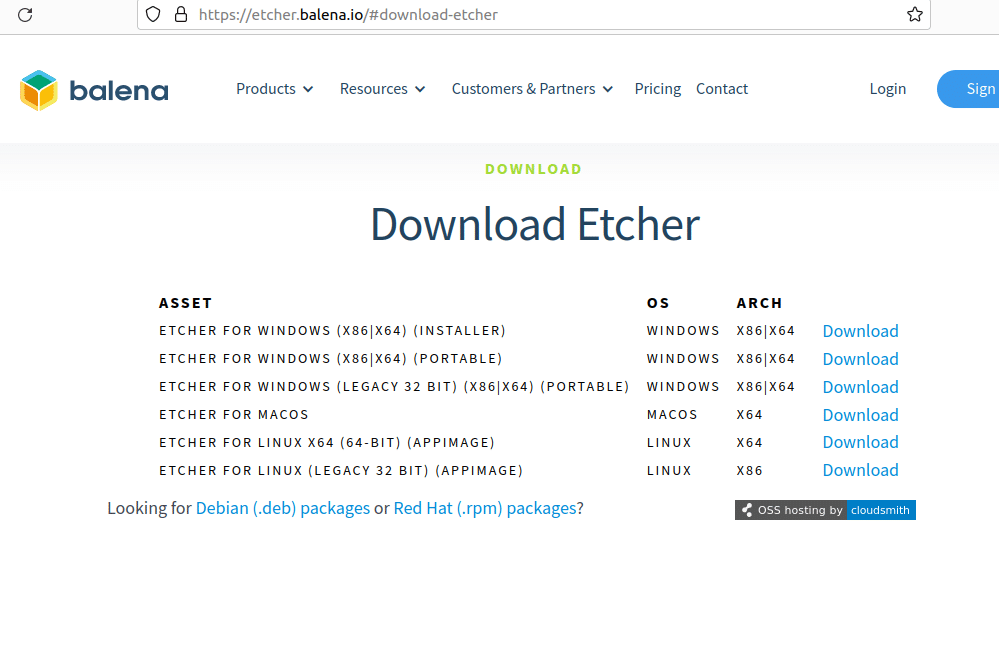This screenshot has height=661, width=999.
Task: Click the 'Download Etcher' heading
Action: coord(535,224)
